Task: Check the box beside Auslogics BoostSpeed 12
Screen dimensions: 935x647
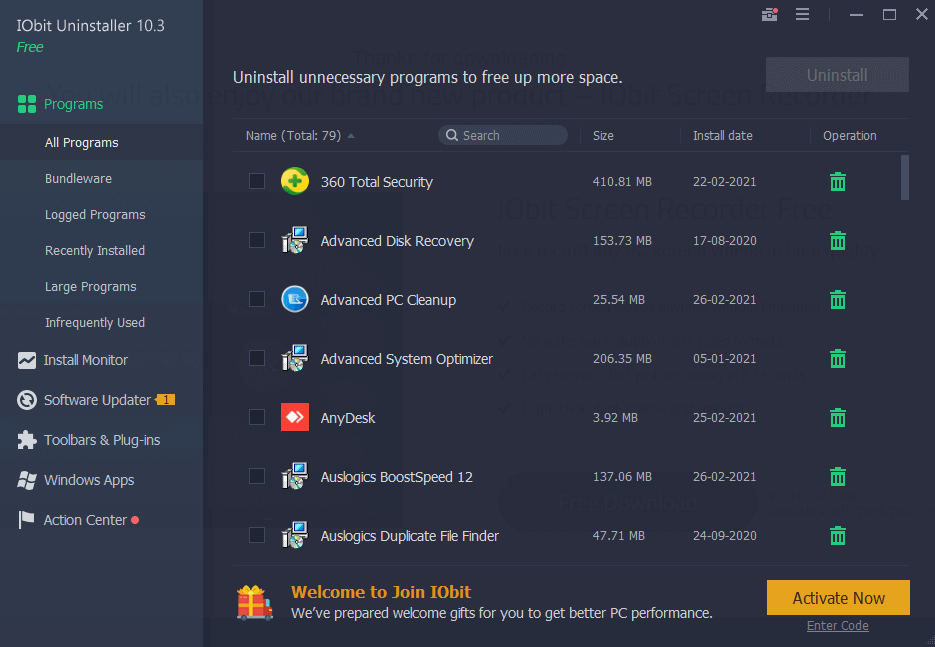Action: click(x=257, y=476)
